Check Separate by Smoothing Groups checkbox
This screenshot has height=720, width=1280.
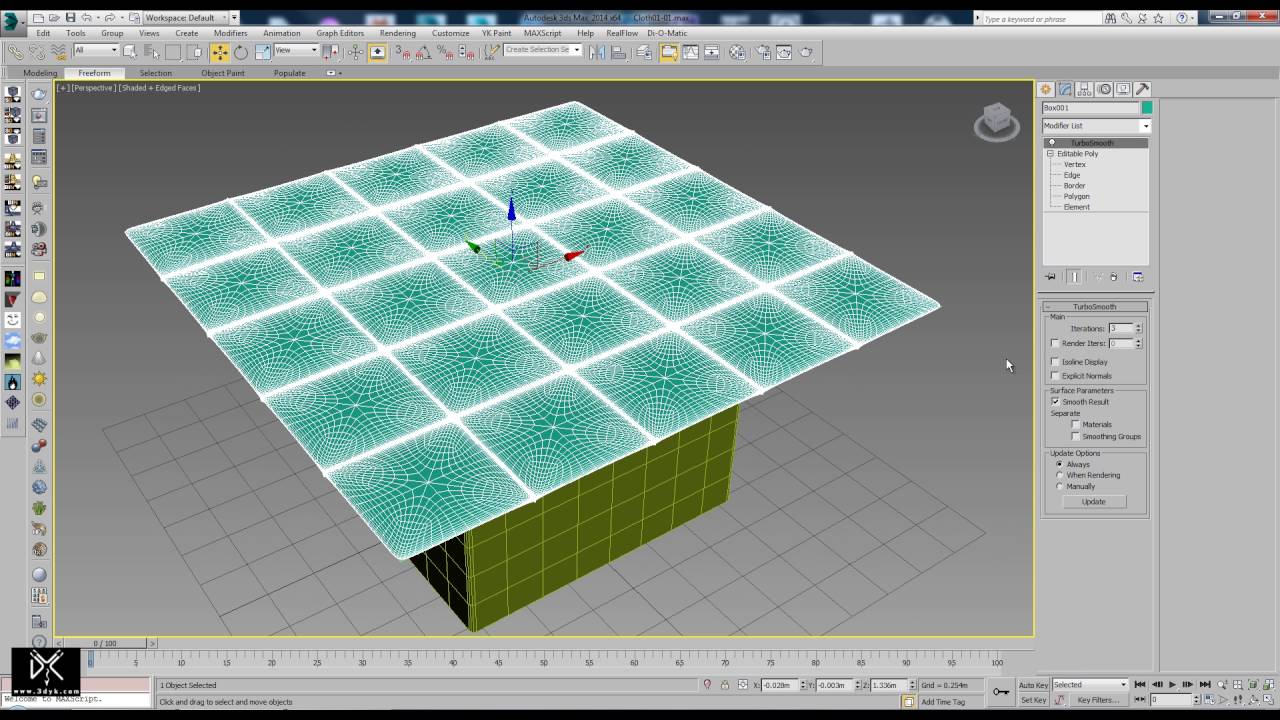click(1076, 436)
